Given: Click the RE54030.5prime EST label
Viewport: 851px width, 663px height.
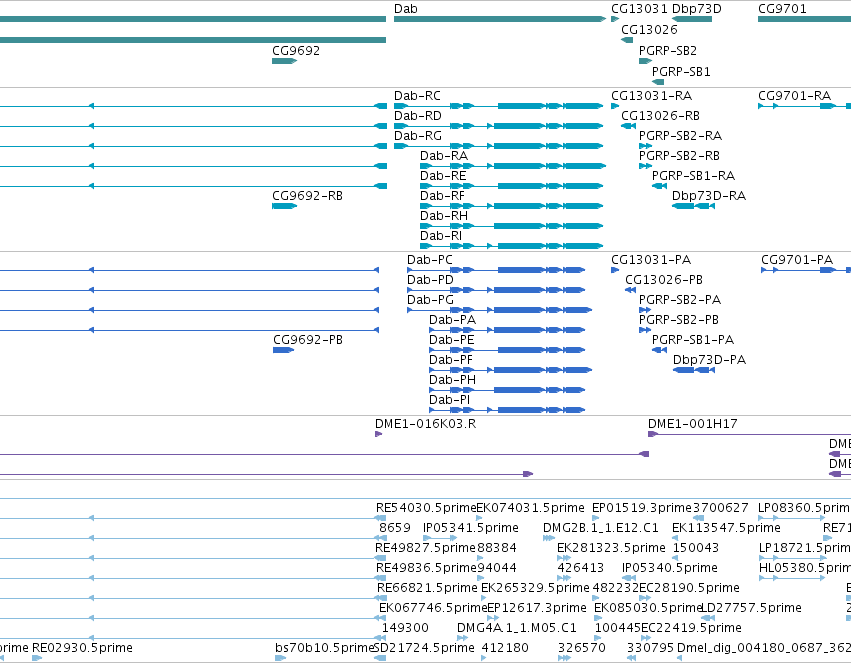Looking at the screenshot, I should tap(426, 508).
